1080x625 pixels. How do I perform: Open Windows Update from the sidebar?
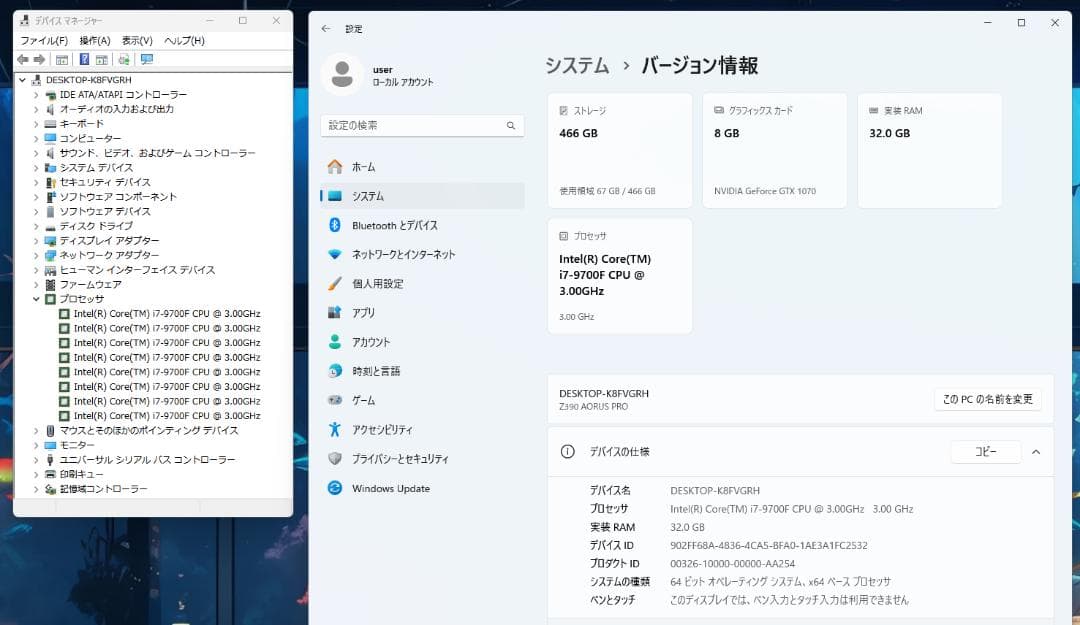390,488
